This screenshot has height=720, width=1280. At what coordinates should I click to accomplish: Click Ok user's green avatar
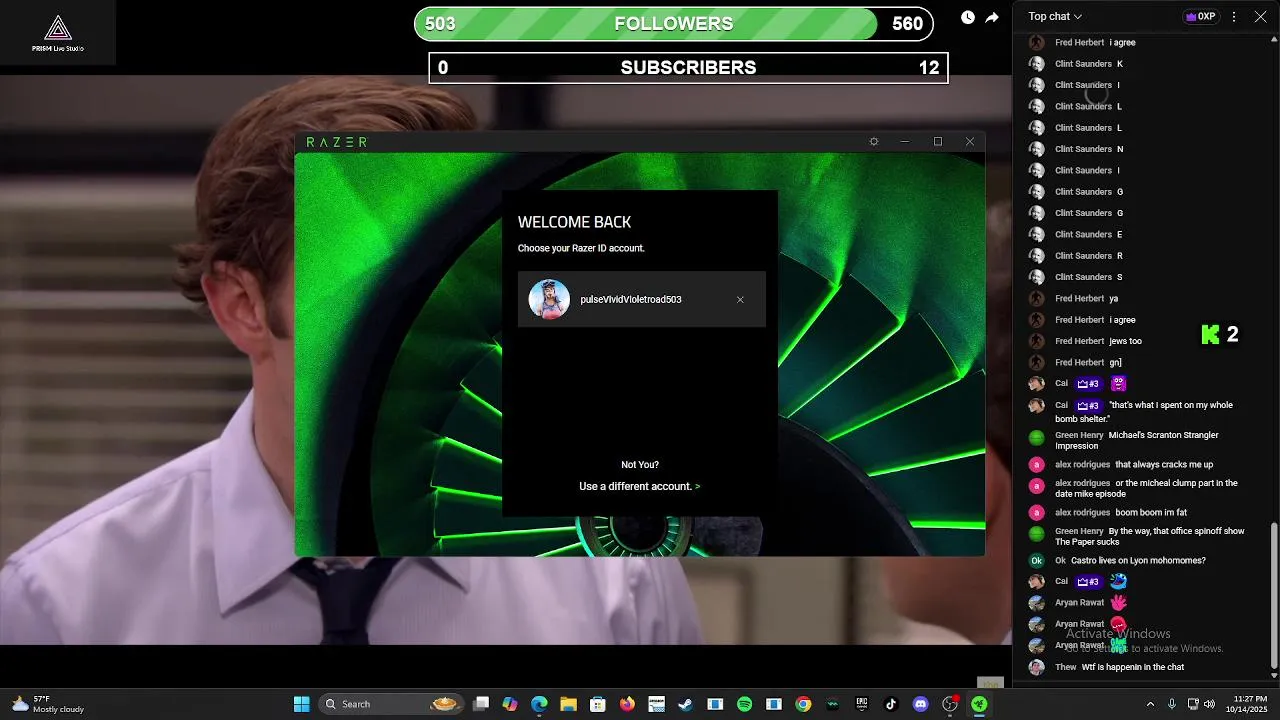coord(1036,561)
